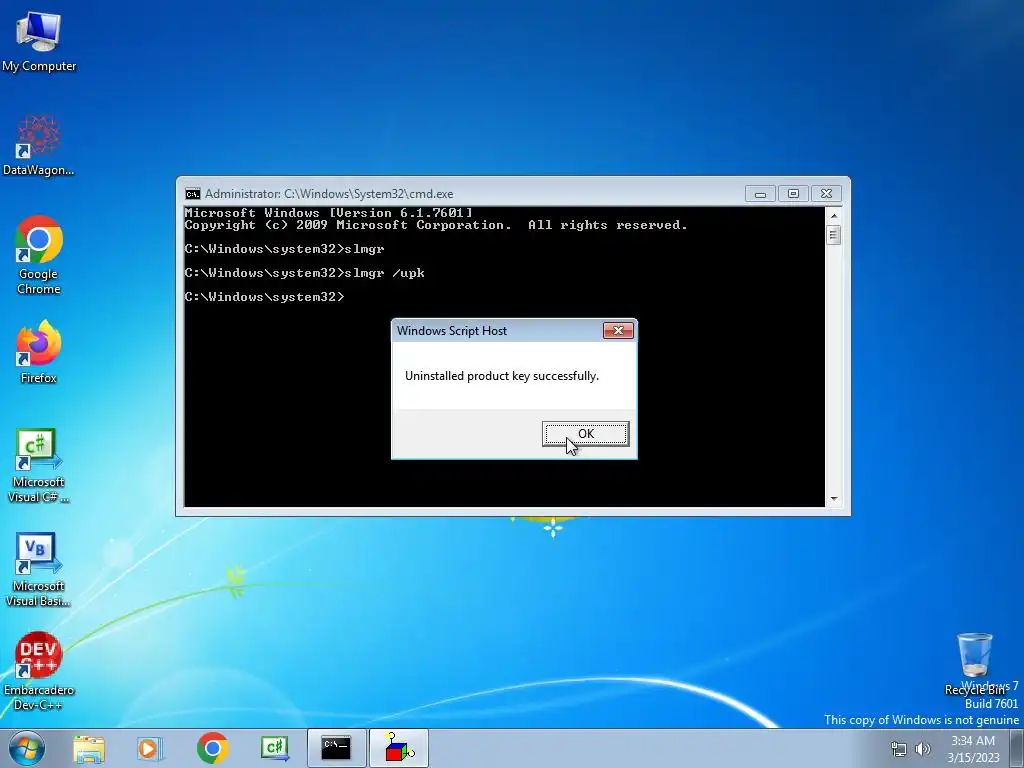Open the volume speaker icon in the tray
This screenshot has height=768, width=1024.
[923, 749]
